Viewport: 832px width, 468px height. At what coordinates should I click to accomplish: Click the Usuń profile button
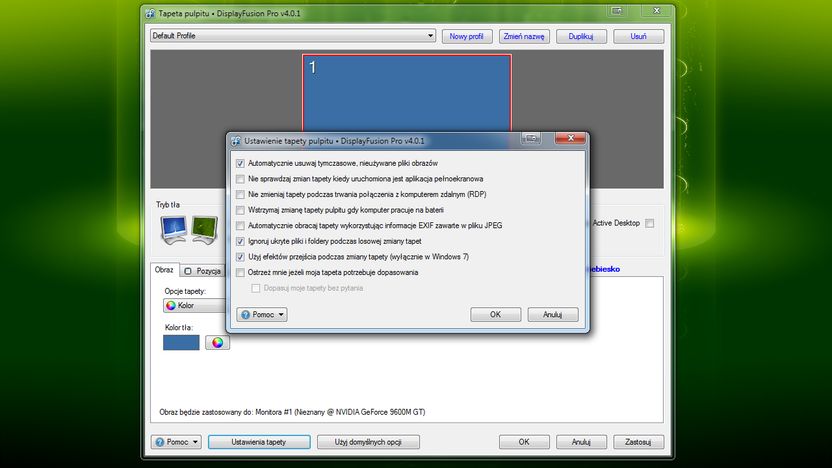[638, 36]
